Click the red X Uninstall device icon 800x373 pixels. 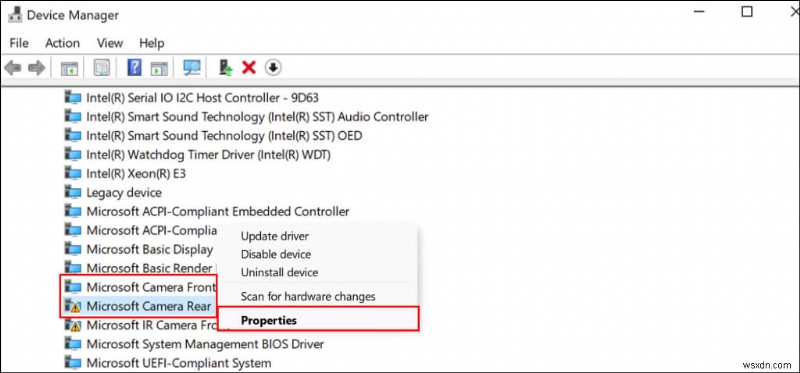click(249, 67)
